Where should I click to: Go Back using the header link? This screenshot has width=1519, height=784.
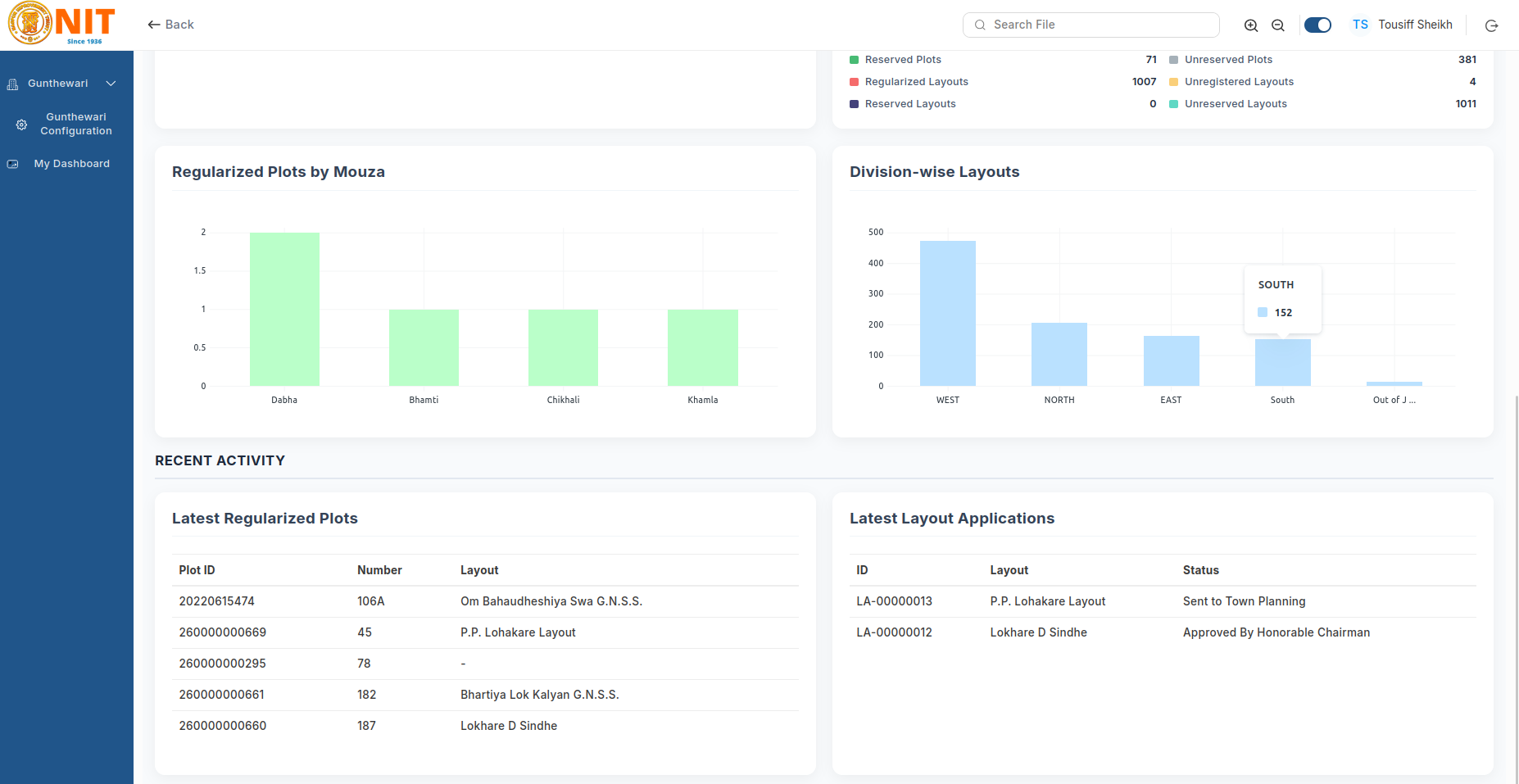pos(170,25)
